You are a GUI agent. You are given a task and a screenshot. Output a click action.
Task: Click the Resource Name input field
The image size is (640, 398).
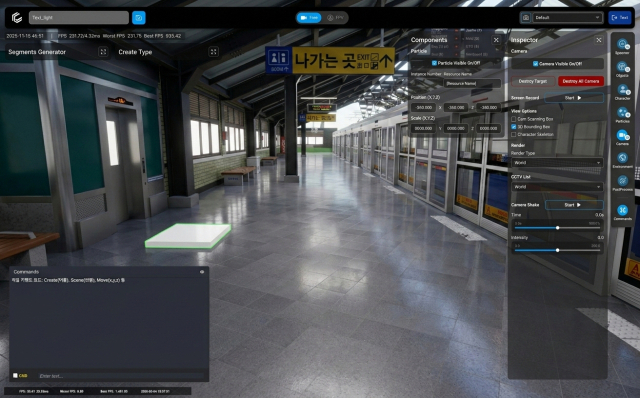pos(472,83)
